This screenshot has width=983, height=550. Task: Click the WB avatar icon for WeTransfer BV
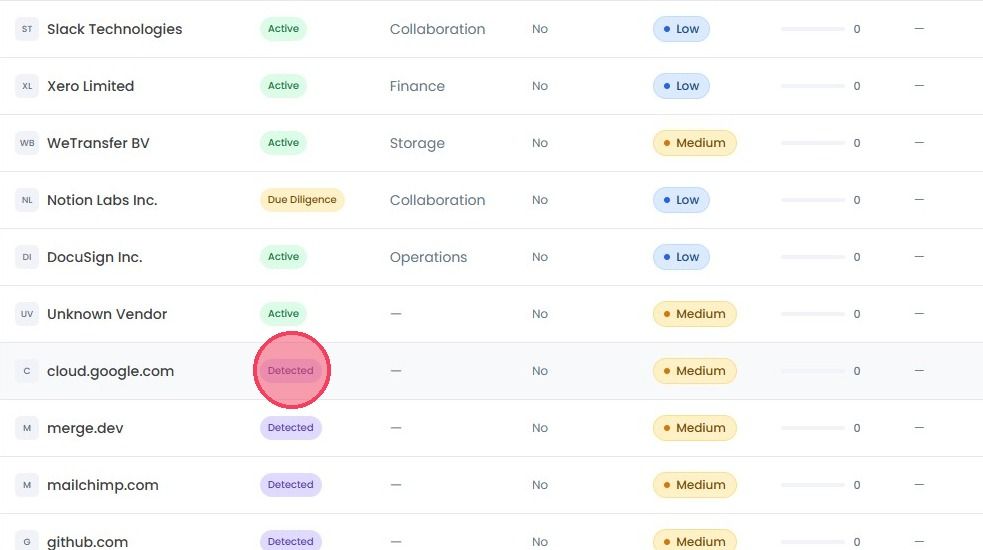click(x=27, y=143)
